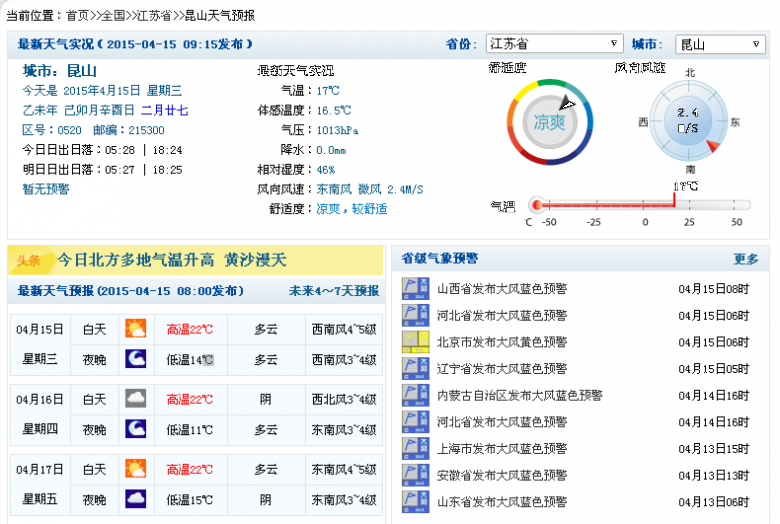This screenshot has width=780, height=524.
Task: Click the 凉爽 comfort gauge dial
Action: (550, 122)
